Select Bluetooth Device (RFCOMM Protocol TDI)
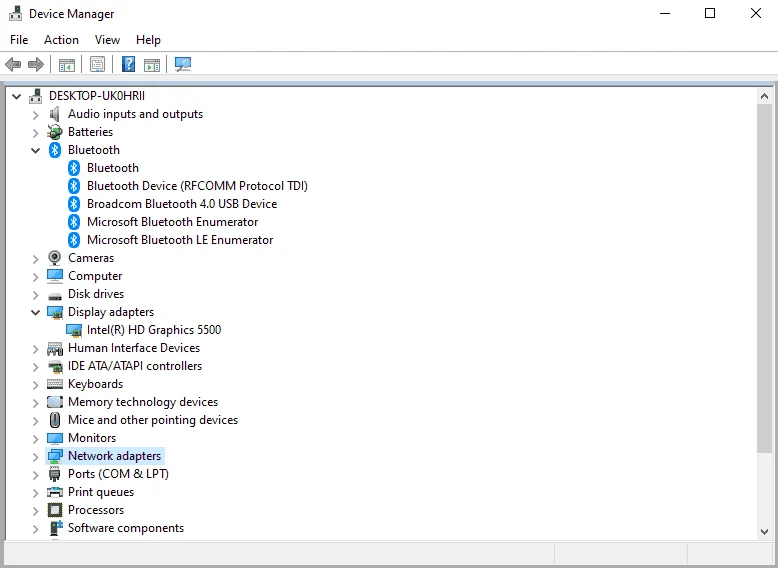778x568 pixels. [x=197, y=186]
